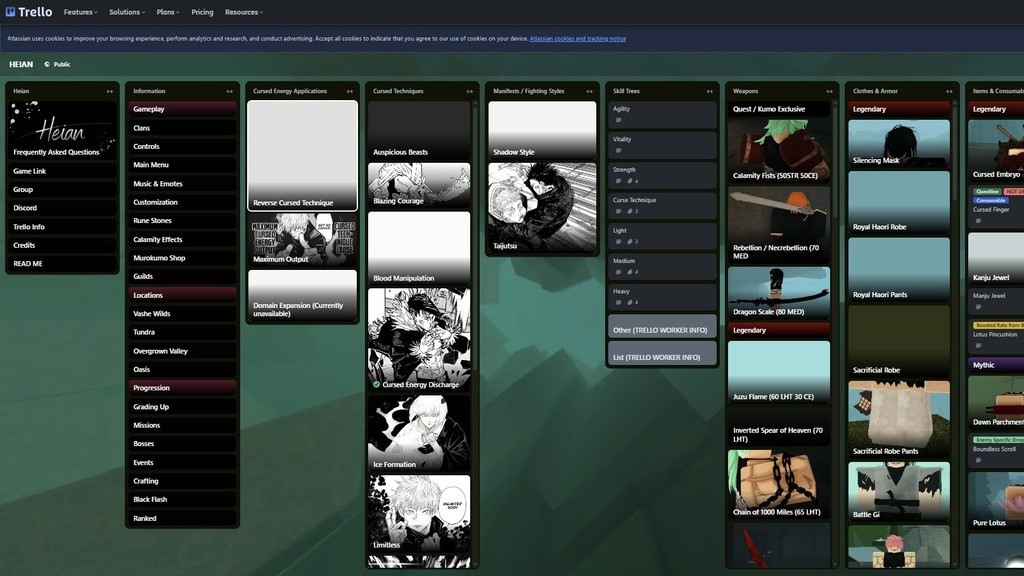Open the Game Link card
The height and width of the screenshot is (576, 1024).
coord(62,171)
